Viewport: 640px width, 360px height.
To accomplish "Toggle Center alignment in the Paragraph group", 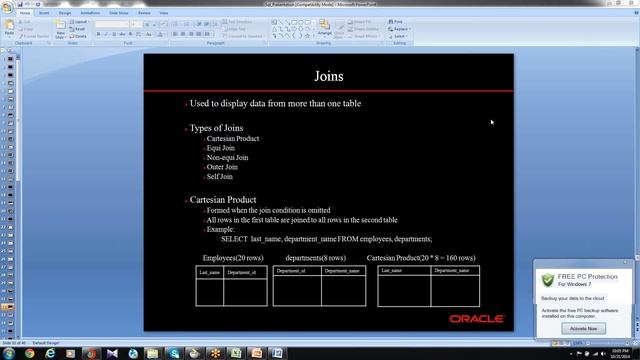I will [183, 34].
